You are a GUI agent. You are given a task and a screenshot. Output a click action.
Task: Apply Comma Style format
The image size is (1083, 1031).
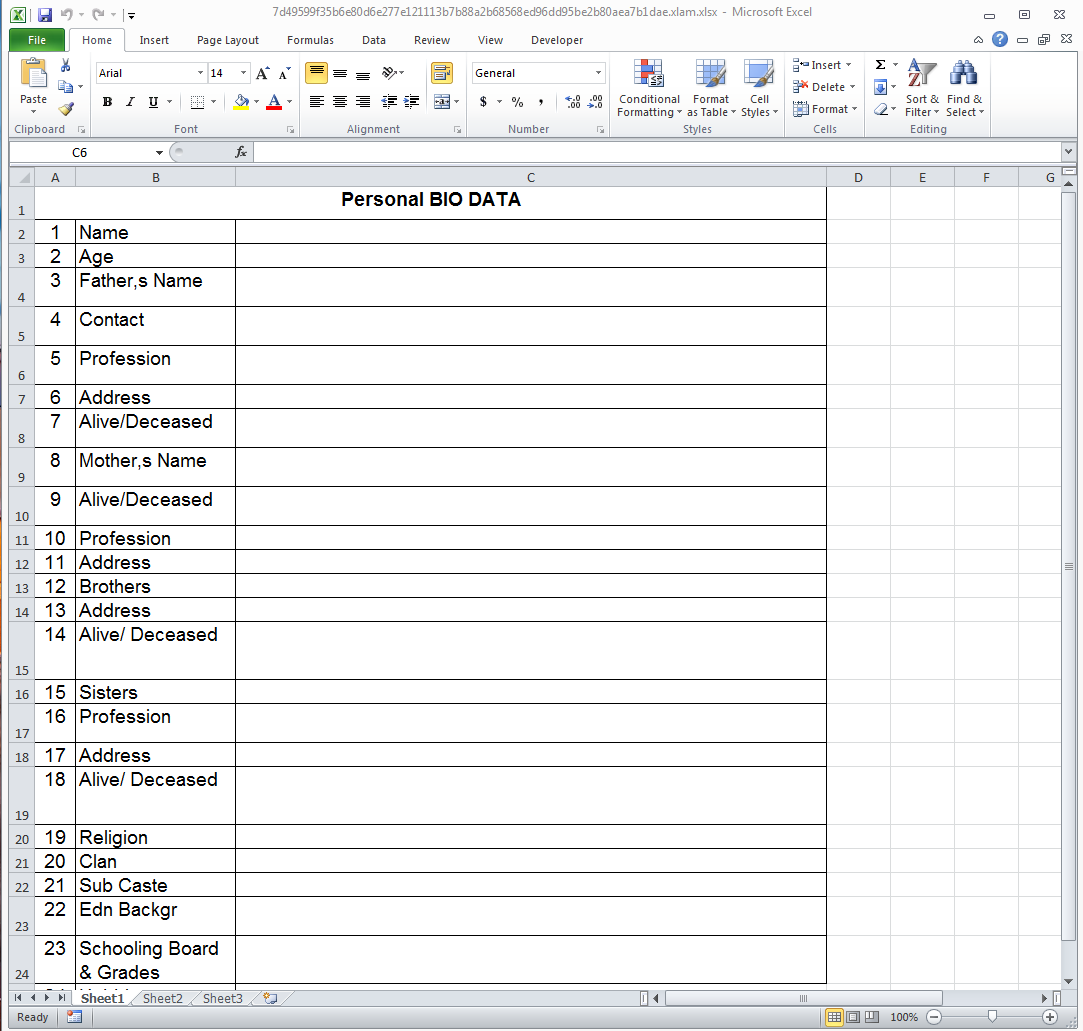click(x=541, y=102)
